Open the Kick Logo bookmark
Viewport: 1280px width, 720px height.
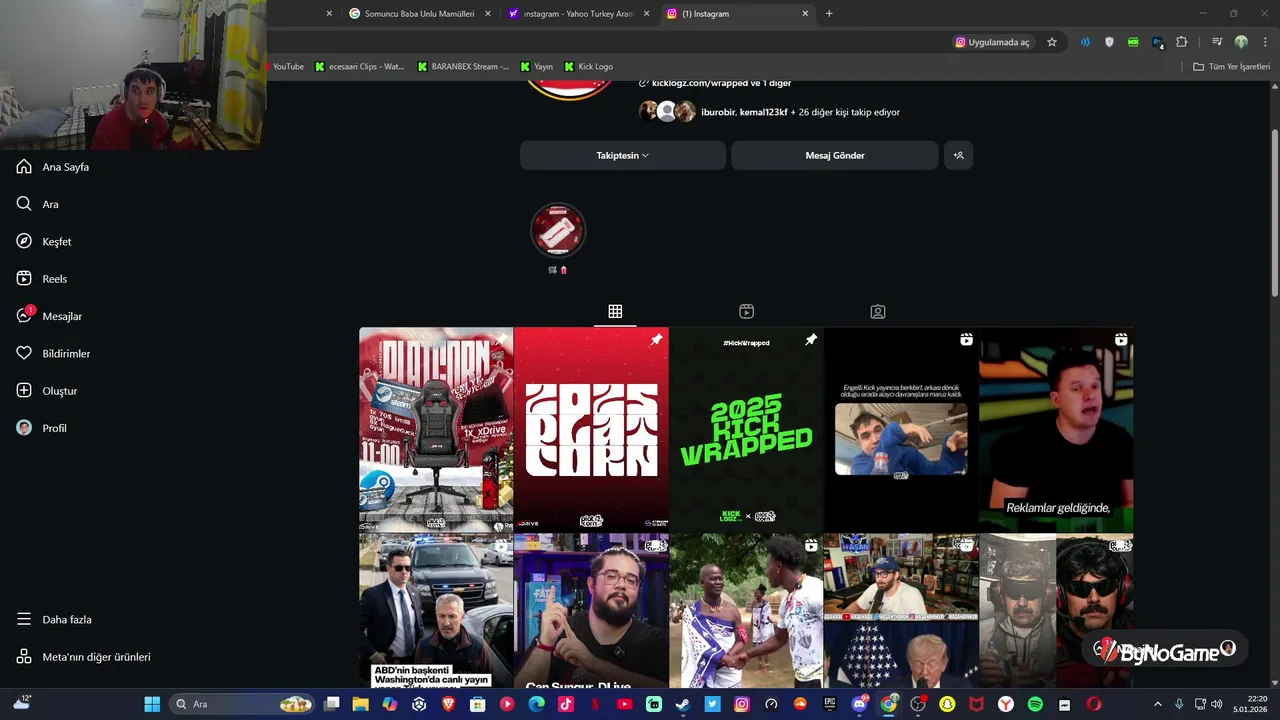589,67
